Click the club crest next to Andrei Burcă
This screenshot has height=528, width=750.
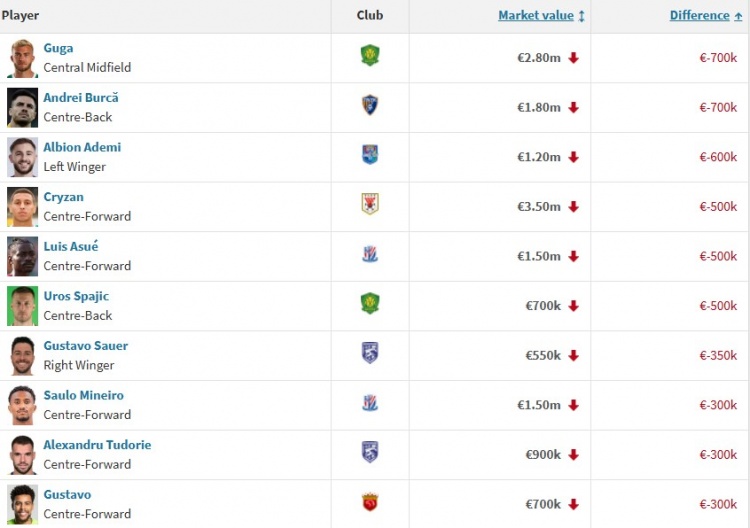coord(370,105)
